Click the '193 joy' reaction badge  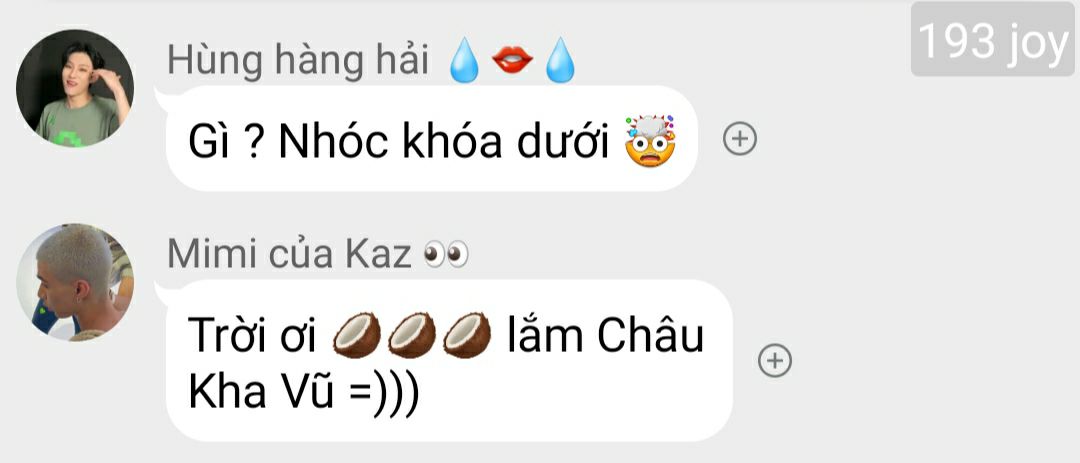[993, 39]
